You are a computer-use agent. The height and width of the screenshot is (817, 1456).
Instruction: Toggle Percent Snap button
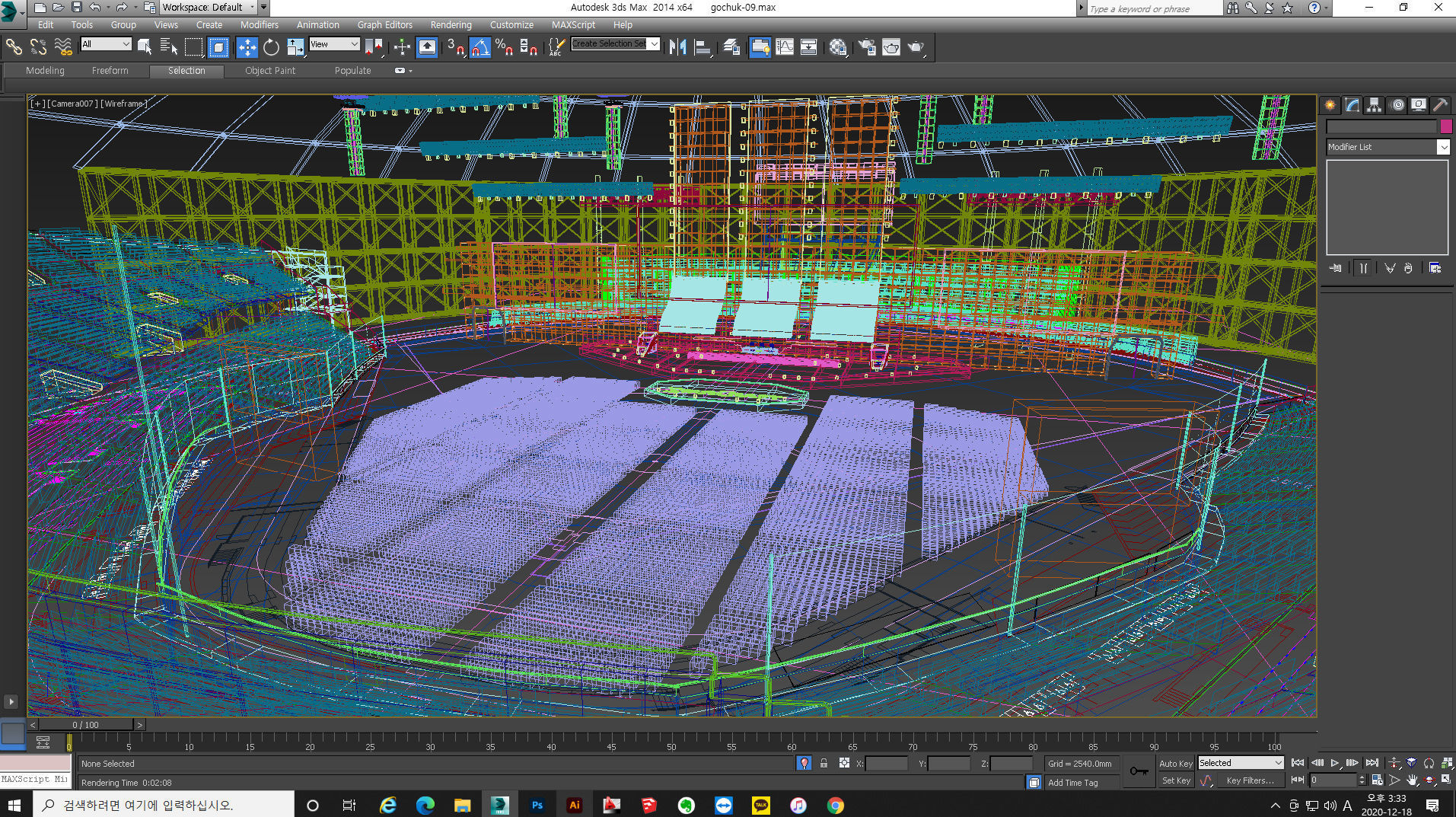504,47
